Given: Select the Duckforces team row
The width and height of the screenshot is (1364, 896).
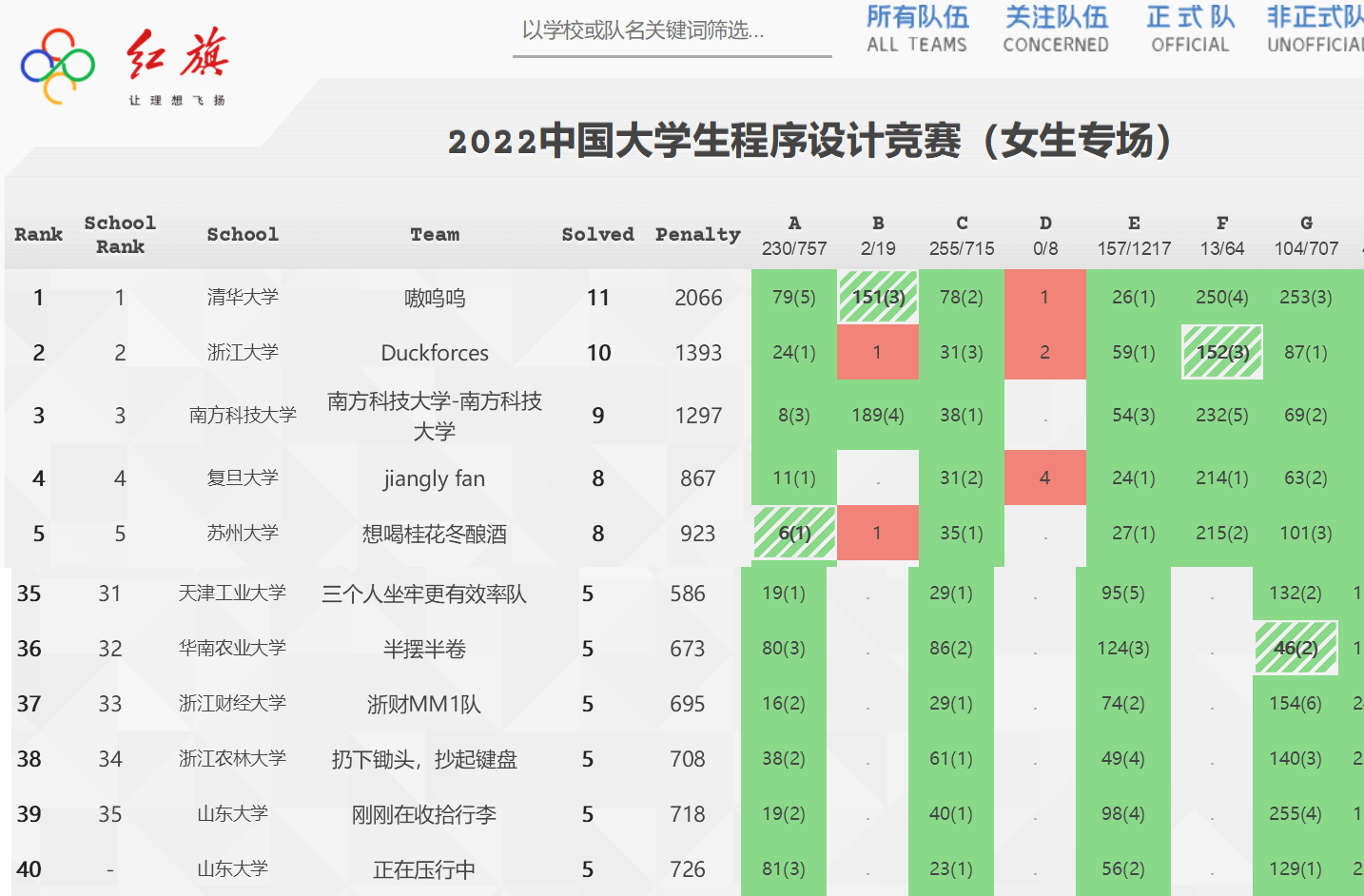Looking at the screenshot, I should [x=435, y=353].
